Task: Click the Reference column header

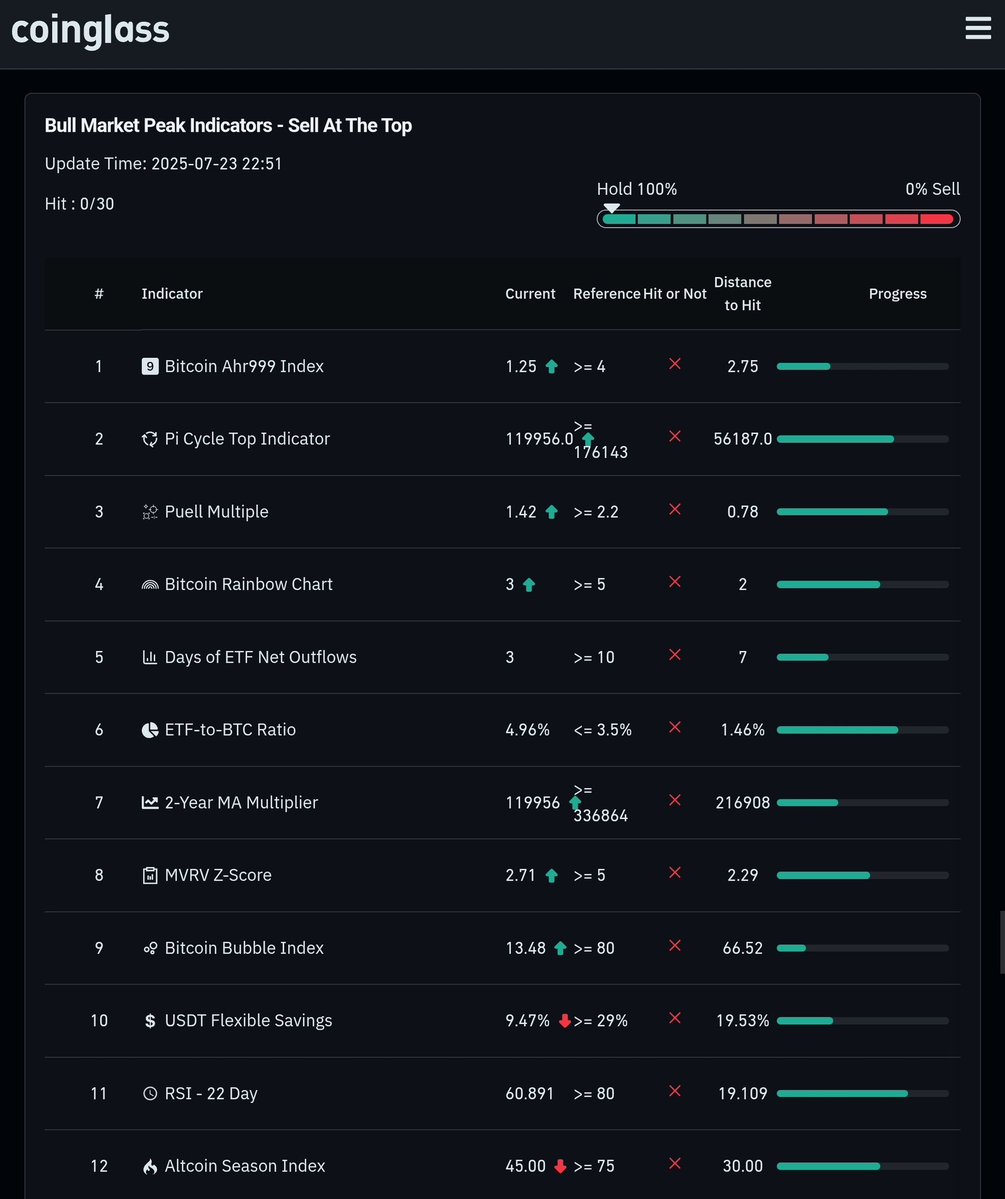Action: (607, 294)
